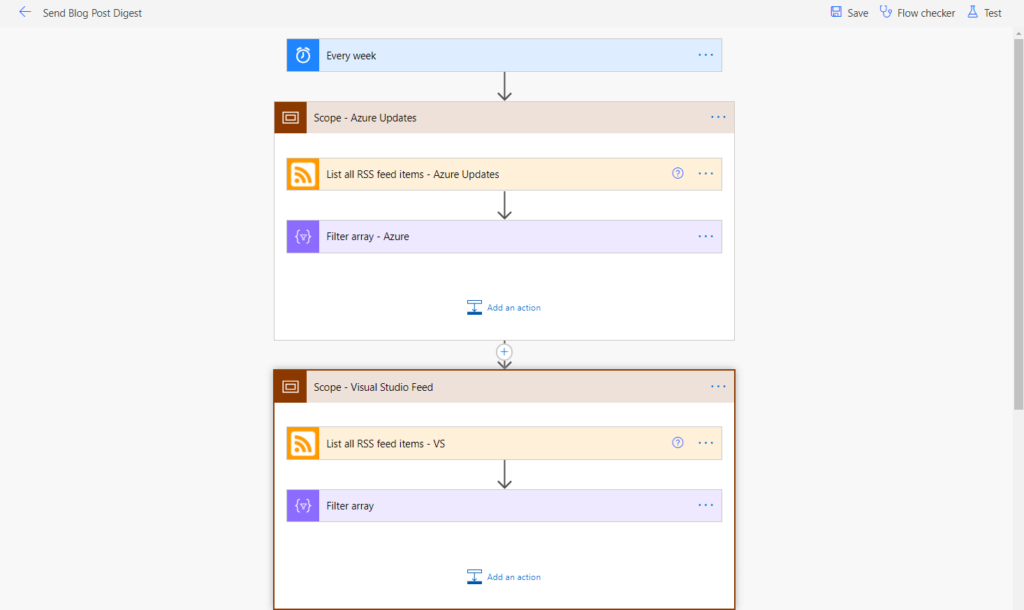
Task: Click Add an action link in Visual Studio scope
Action: [514, 577]
